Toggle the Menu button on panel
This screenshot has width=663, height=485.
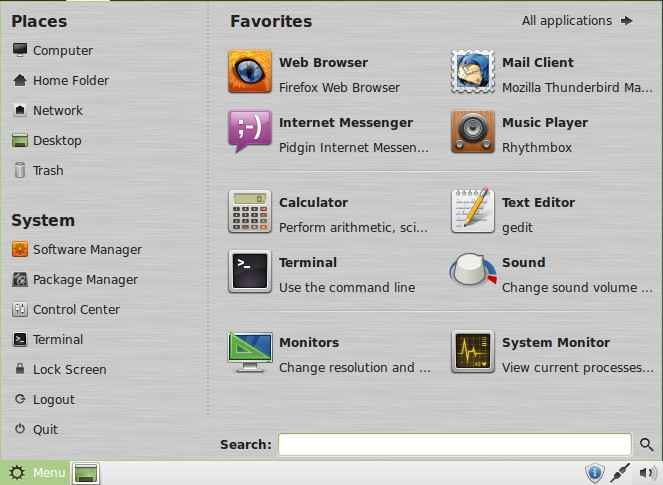(36, 472)
